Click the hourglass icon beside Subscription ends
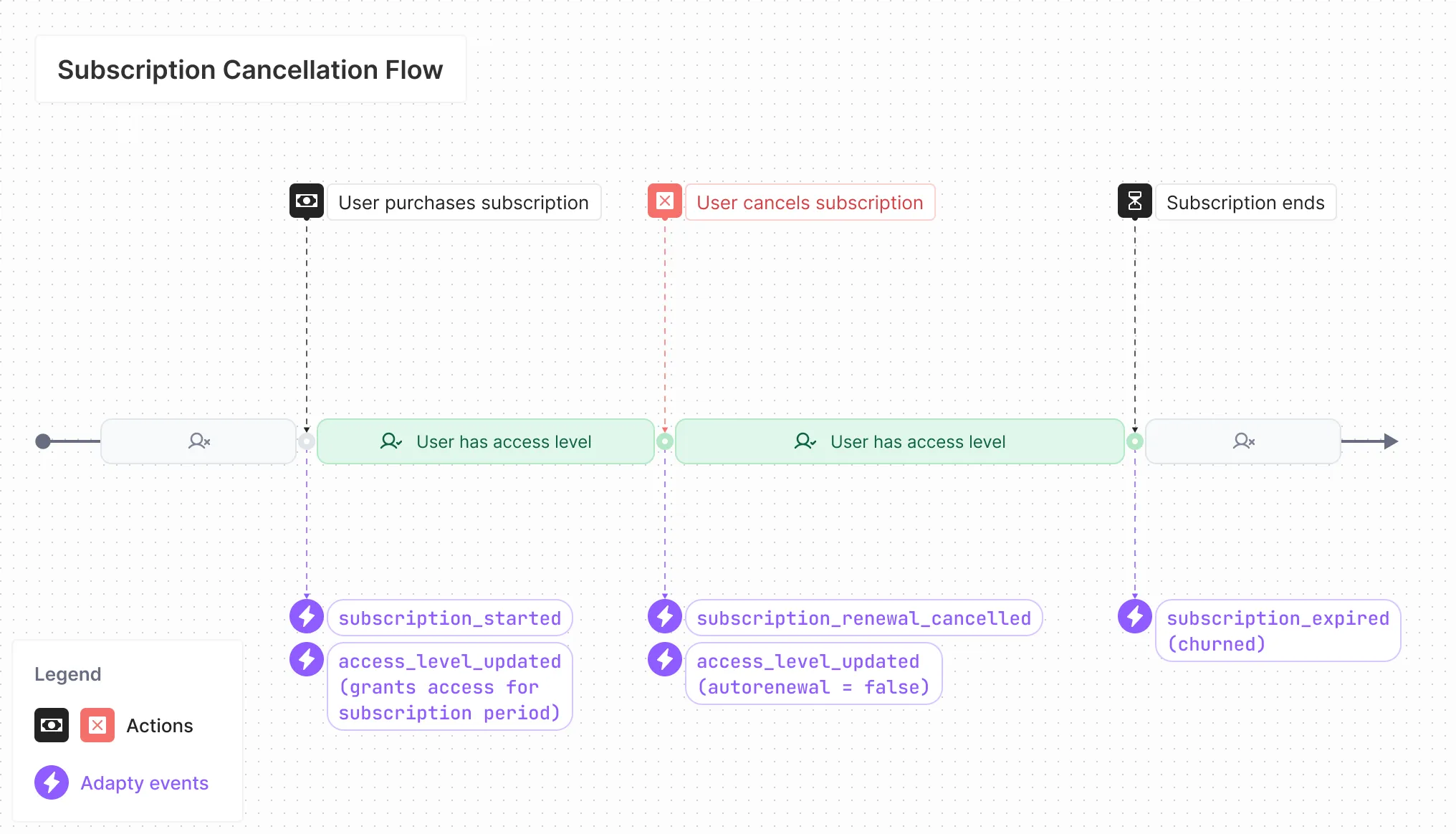Viewport: 1456px width, 834px height. (1135, 201)
